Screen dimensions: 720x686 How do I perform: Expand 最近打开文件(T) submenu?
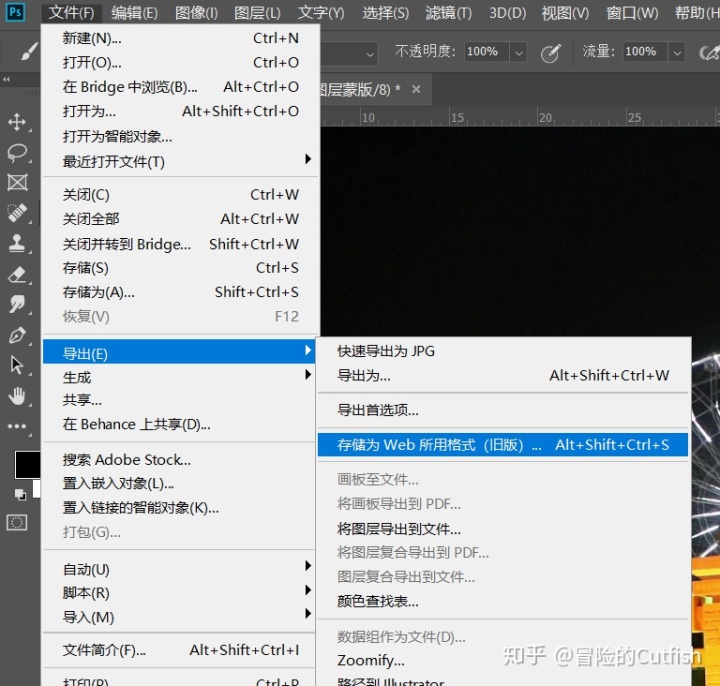[180, 161]
